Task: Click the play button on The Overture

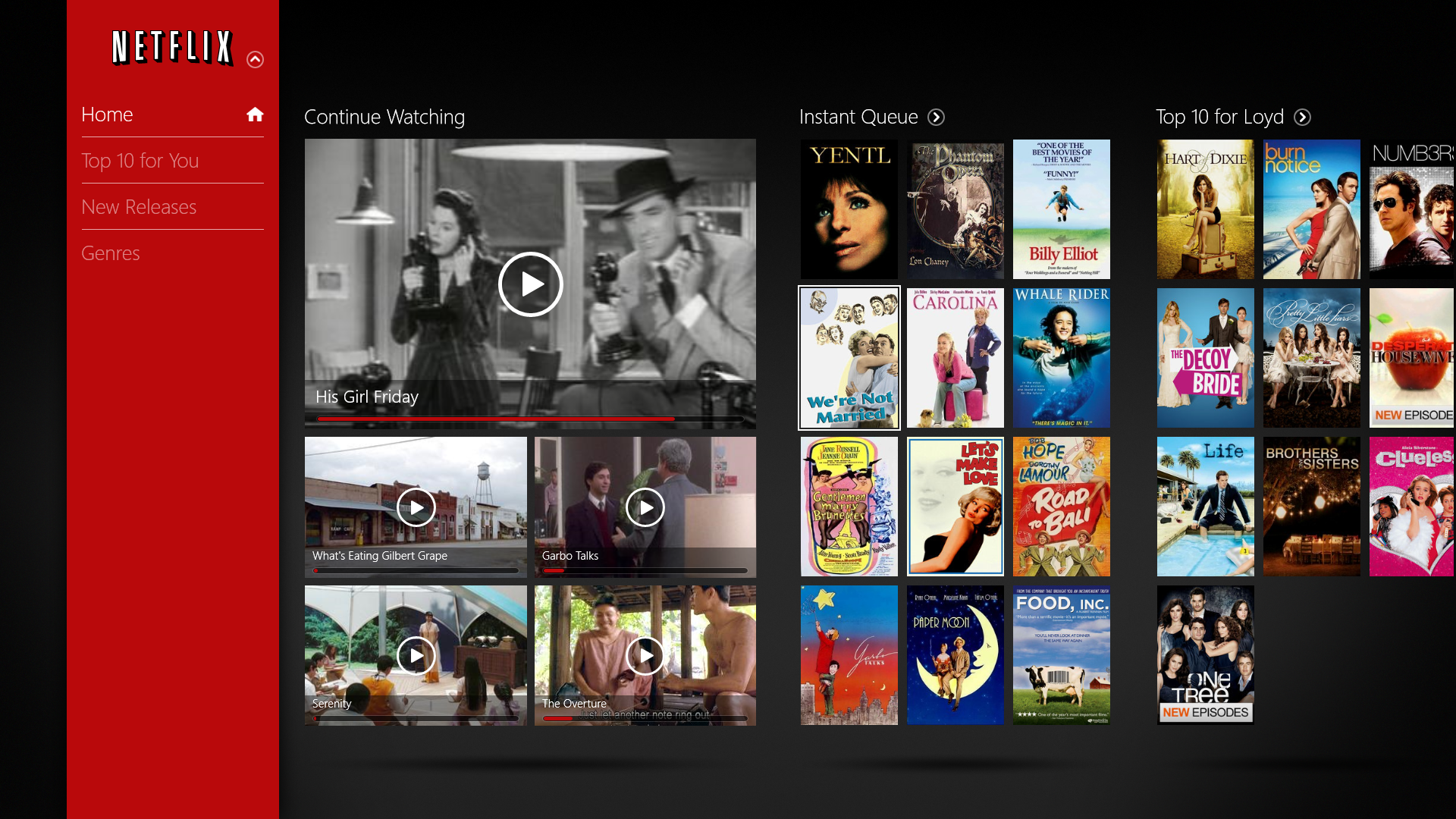Action: (644, 654)
